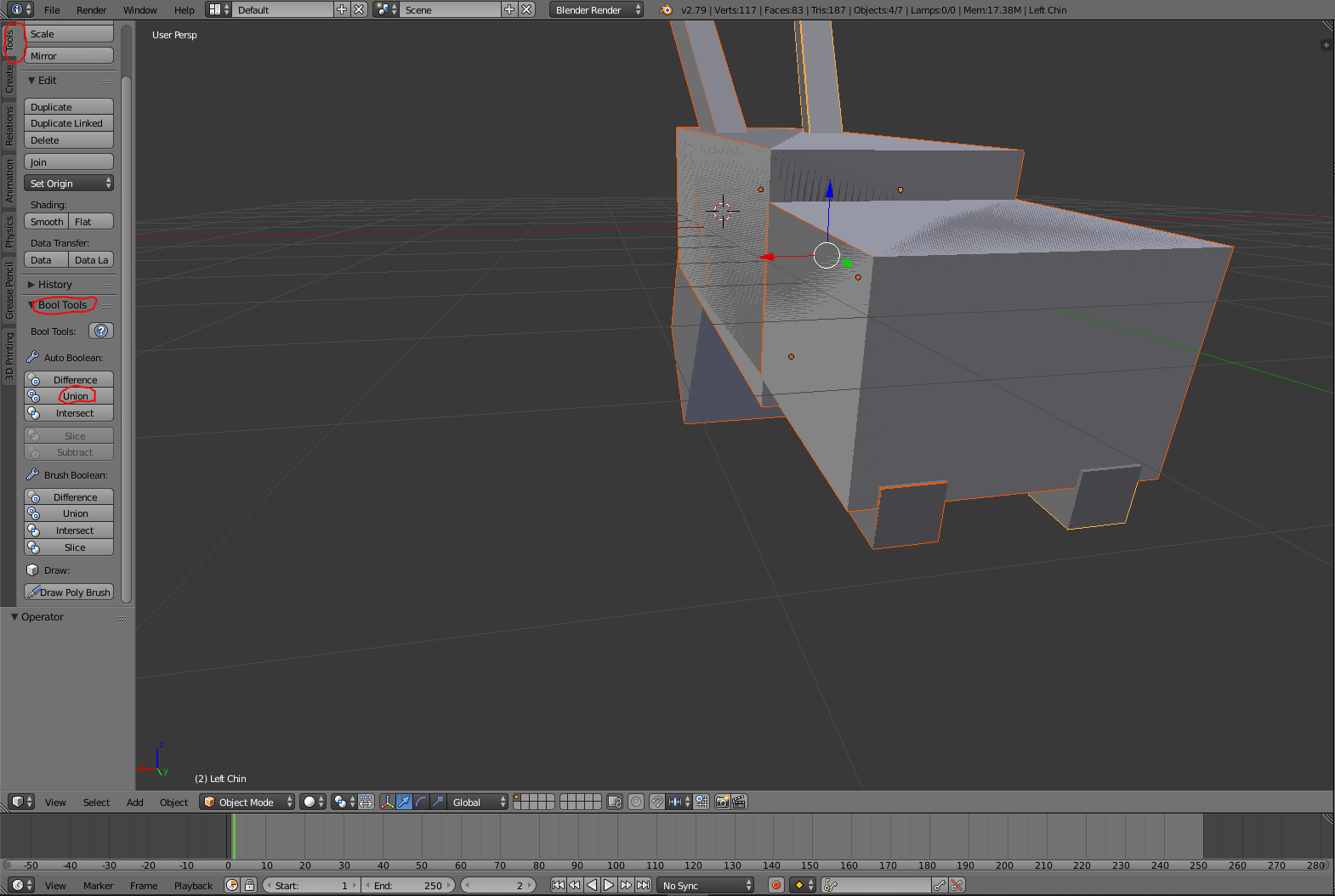Open the info editor type icon
1335x896 pixels.
21,9
